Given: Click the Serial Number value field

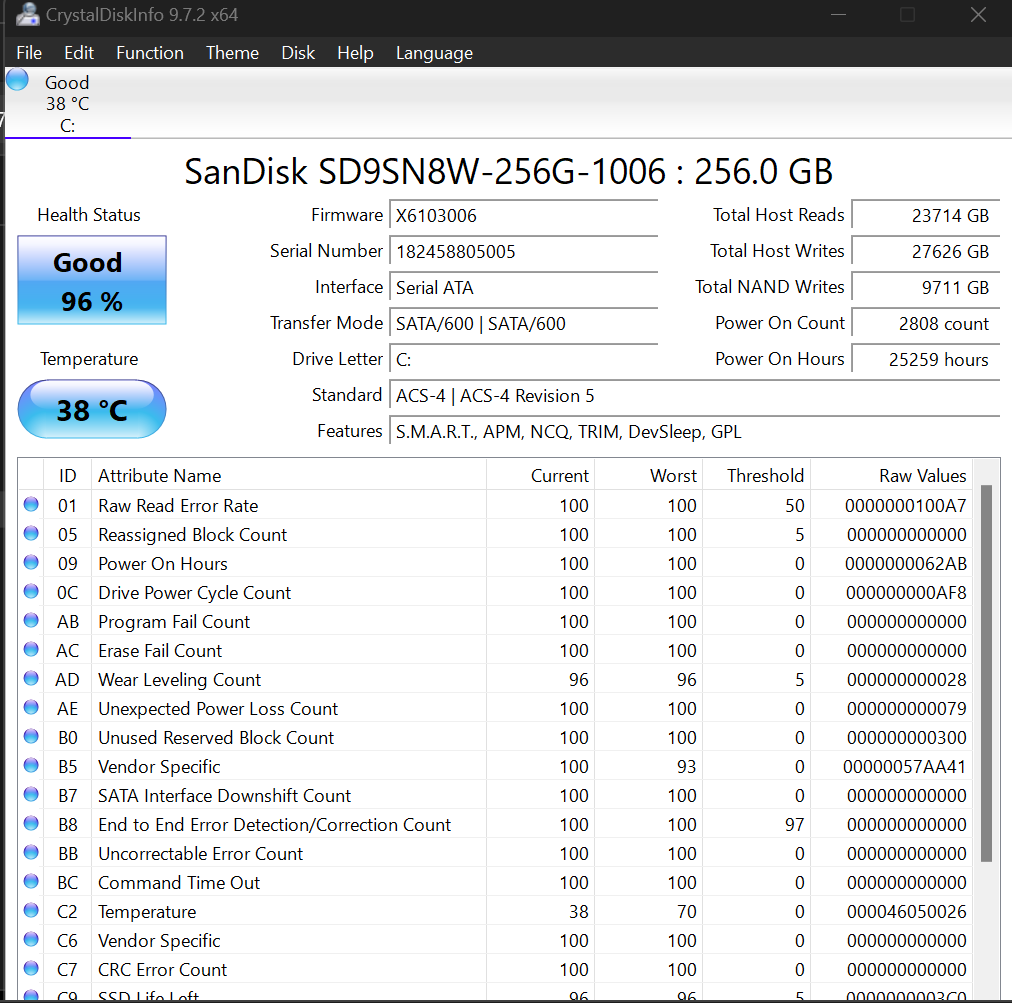Looking at the screenshot, I should coord(523,252).
